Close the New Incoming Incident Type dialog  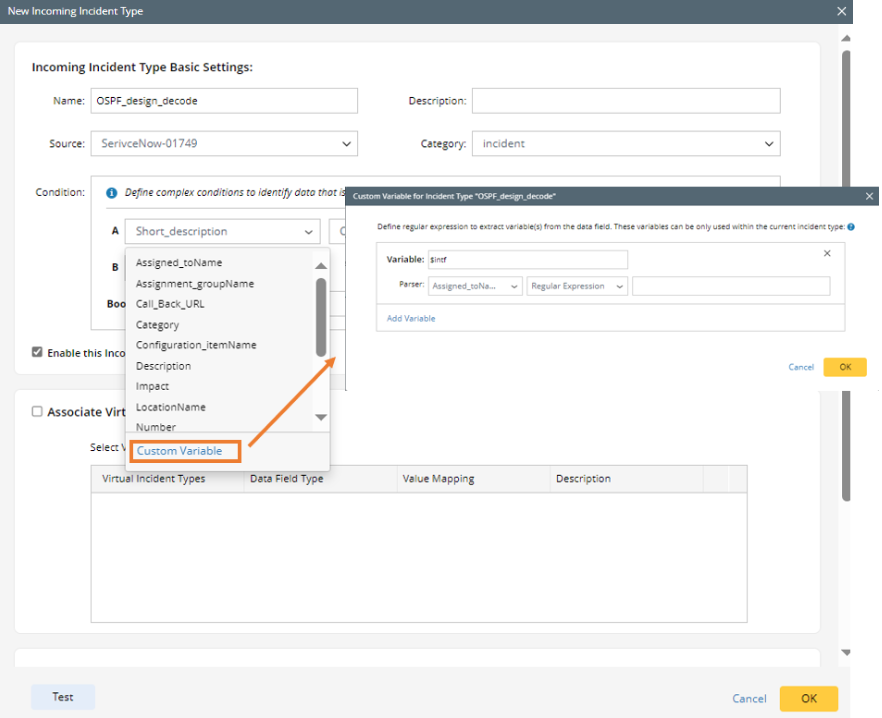(x=842, y=11)
